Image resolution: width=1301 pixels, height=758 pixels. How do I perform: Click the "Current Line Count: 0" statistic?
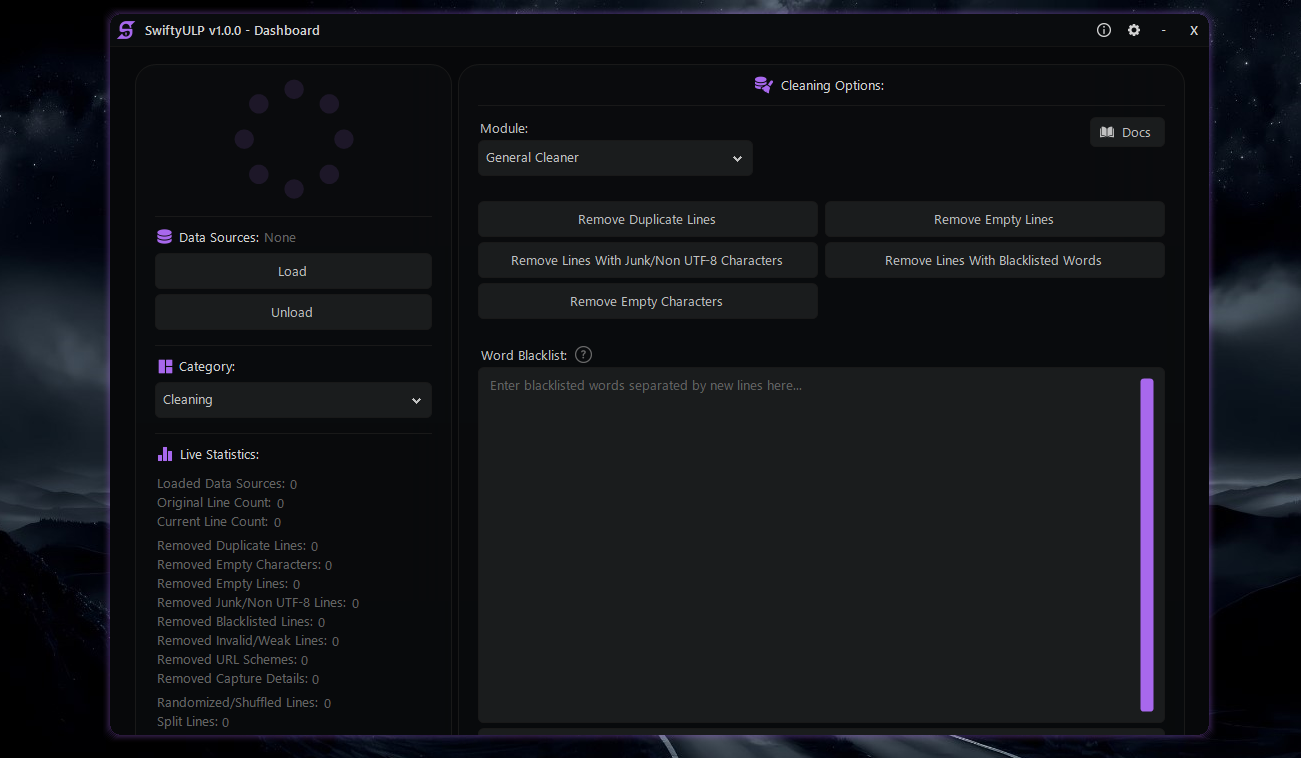click(x=219, y=522)
